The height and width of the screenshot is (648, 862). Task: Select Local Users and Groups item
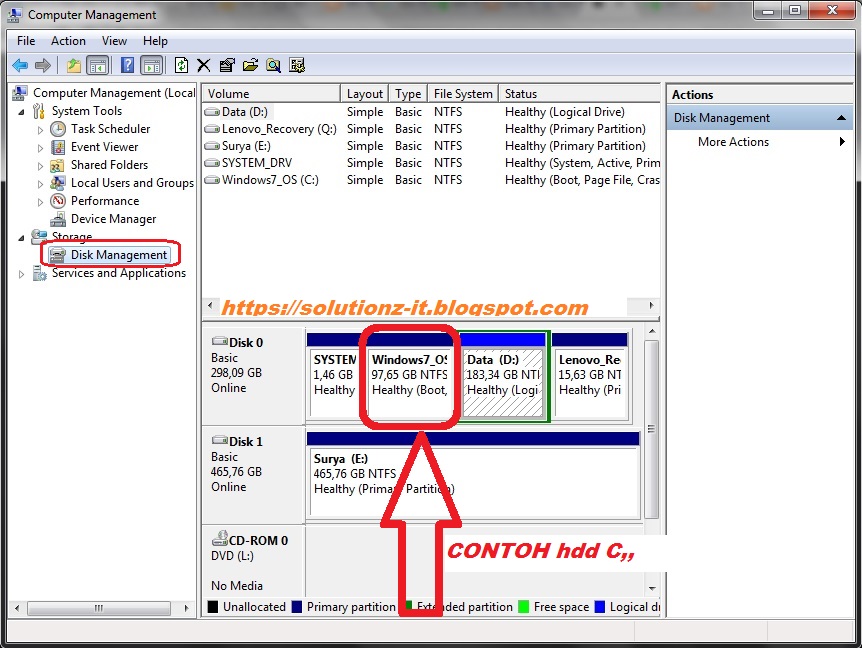click(132, 183)
